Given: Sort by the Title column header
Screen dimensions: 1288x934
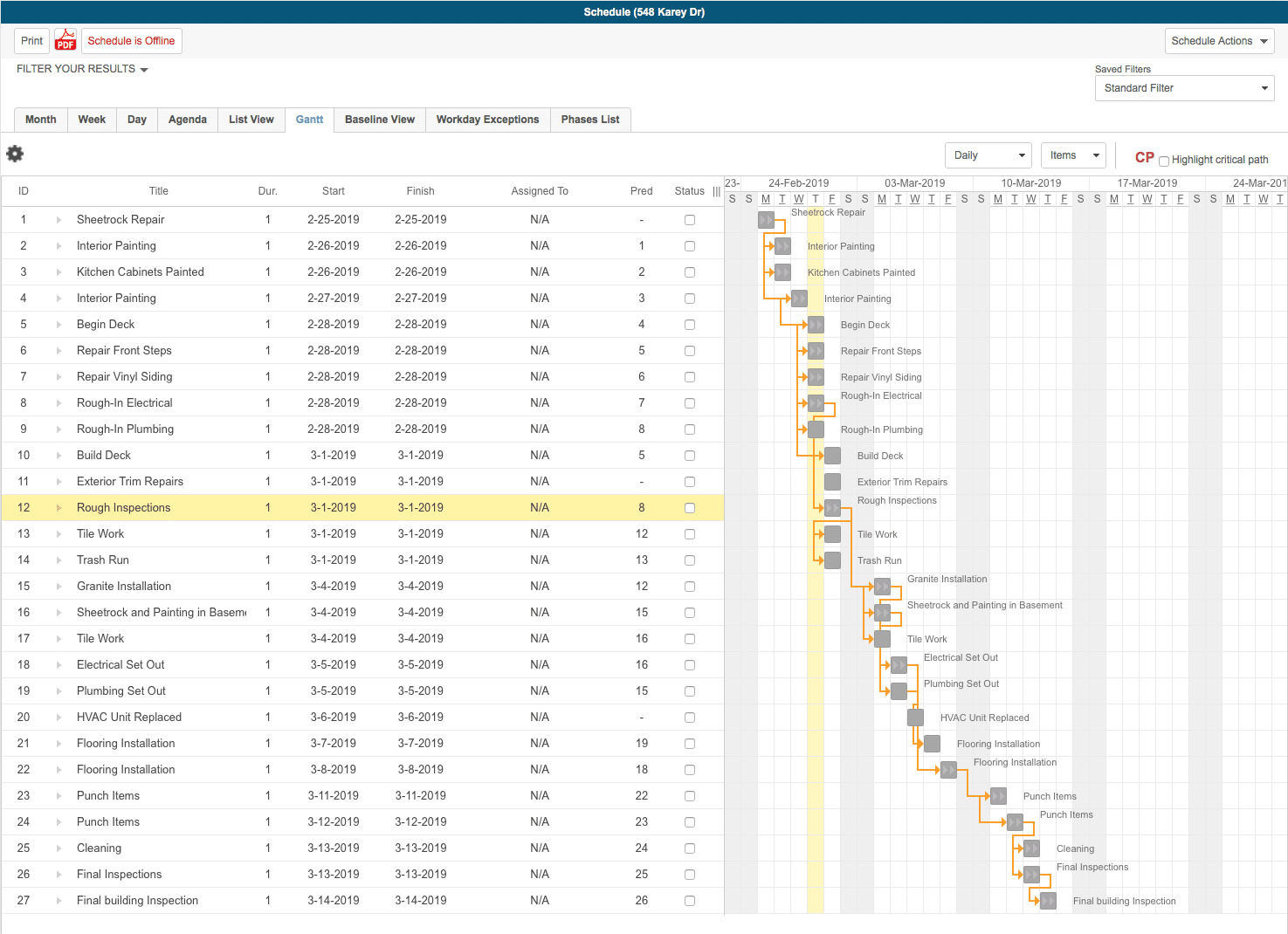Looking at the screenshot, I should point(159,191).
